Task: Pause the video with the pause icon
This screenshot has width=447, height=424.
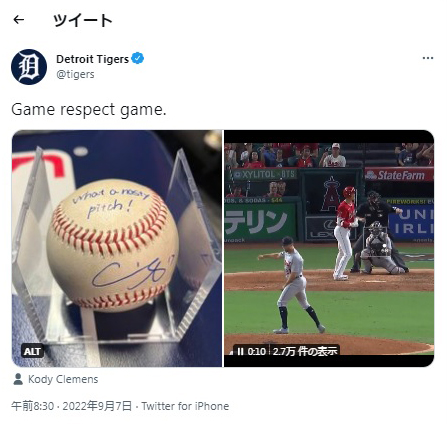Action: tap(240, 351)
